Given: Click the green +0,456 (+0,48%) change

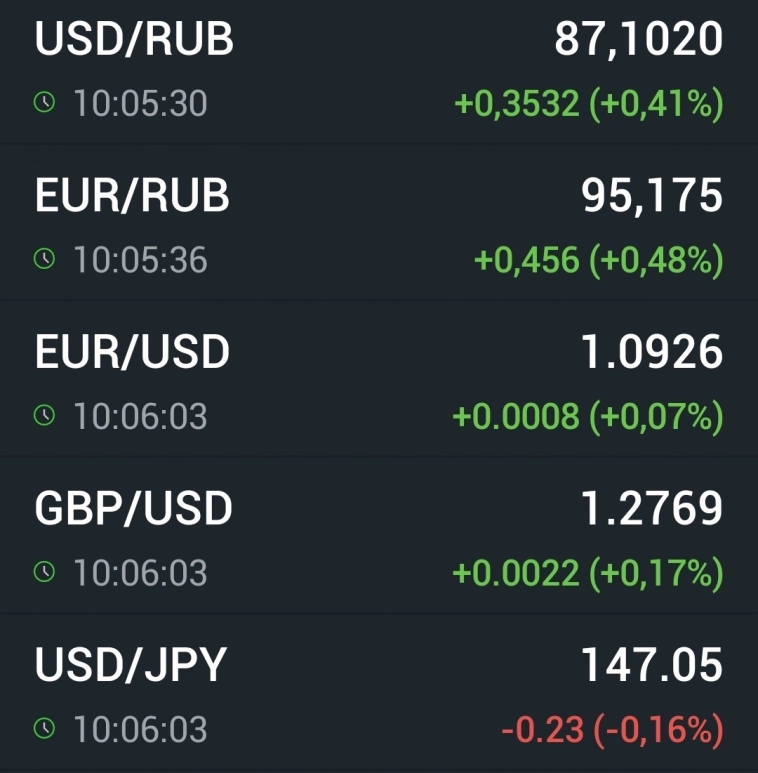Looking at the screenshot, I should click(598, 260).
